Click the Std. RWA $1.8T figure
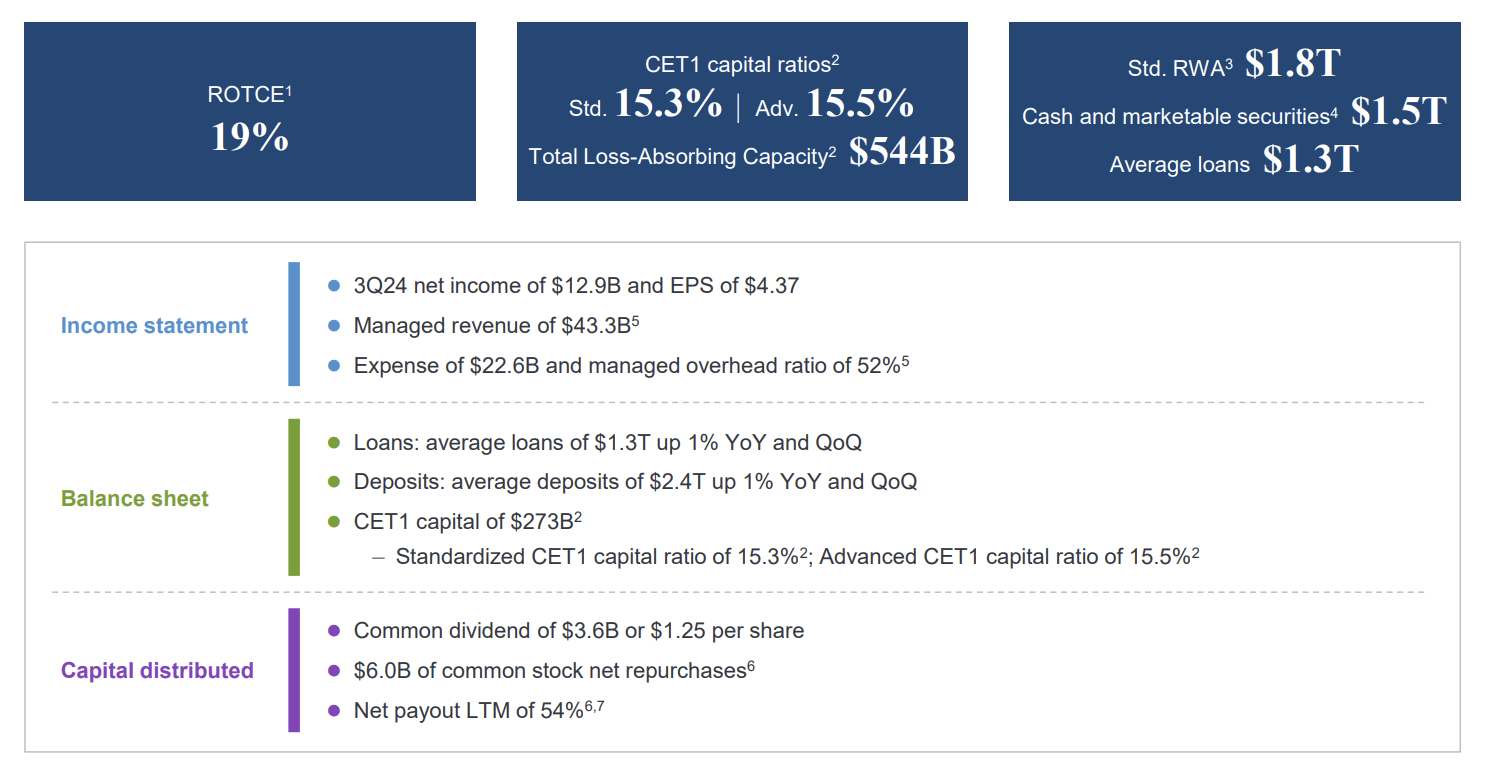Image resolution: width=1494 pixels, height=774 pixels. tap(1291, 64)
